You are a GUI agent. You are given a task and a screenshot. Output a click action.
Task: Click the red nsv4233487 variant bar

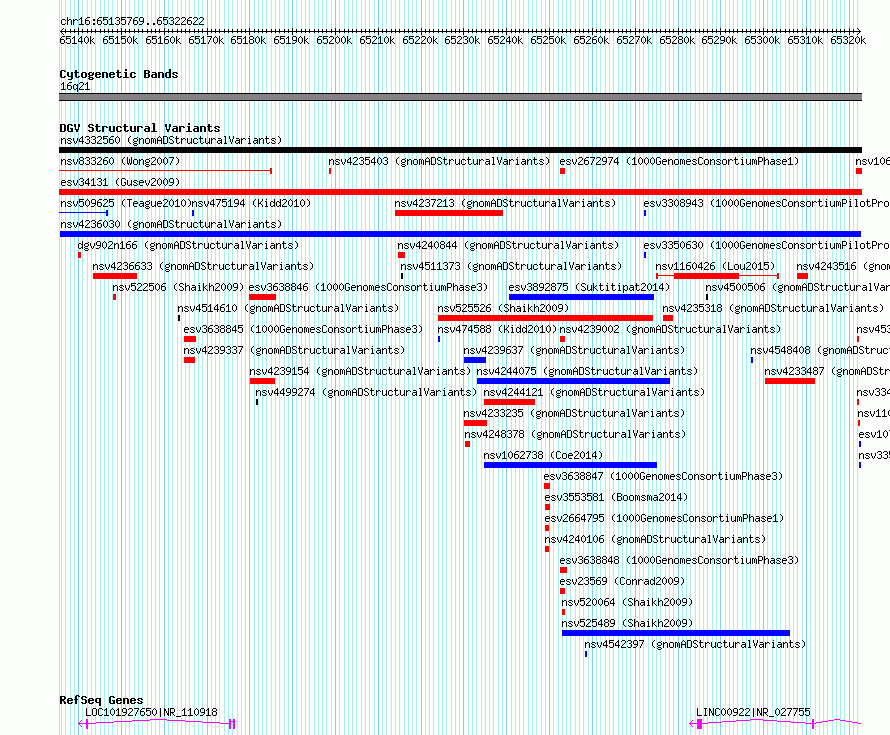pos(790,381)
